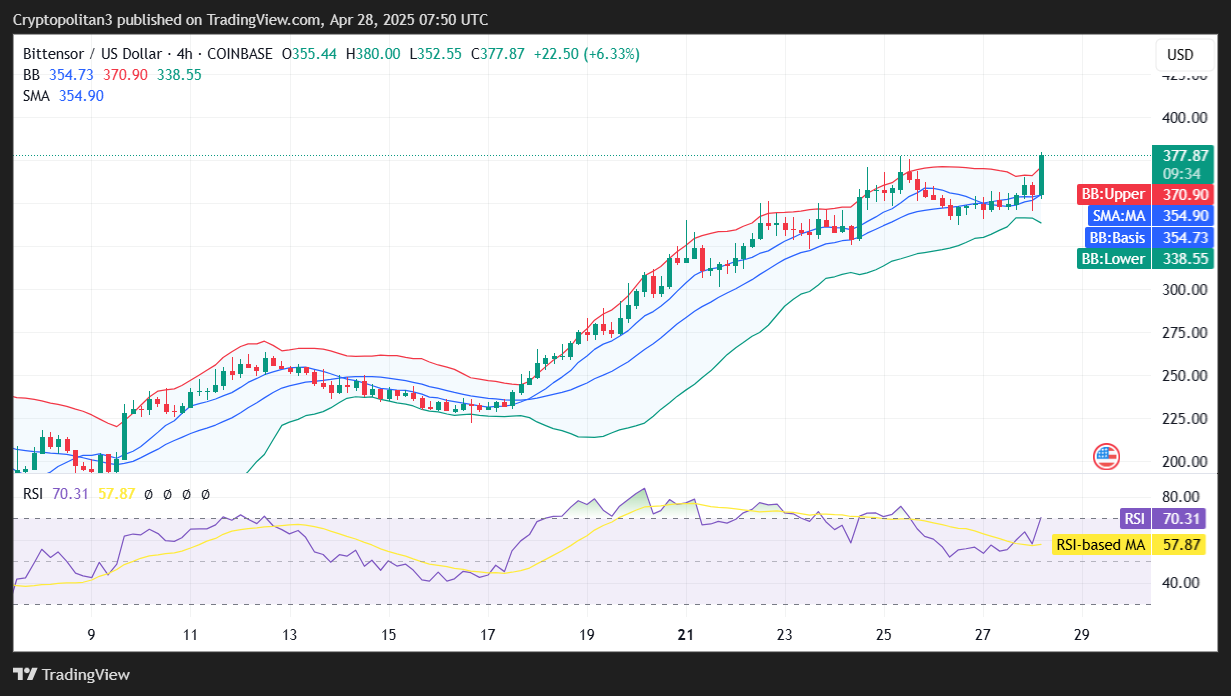This screenshot has width=1231, height=696.
Task: Select the SMA indicator legend
Action: (36, 96)
